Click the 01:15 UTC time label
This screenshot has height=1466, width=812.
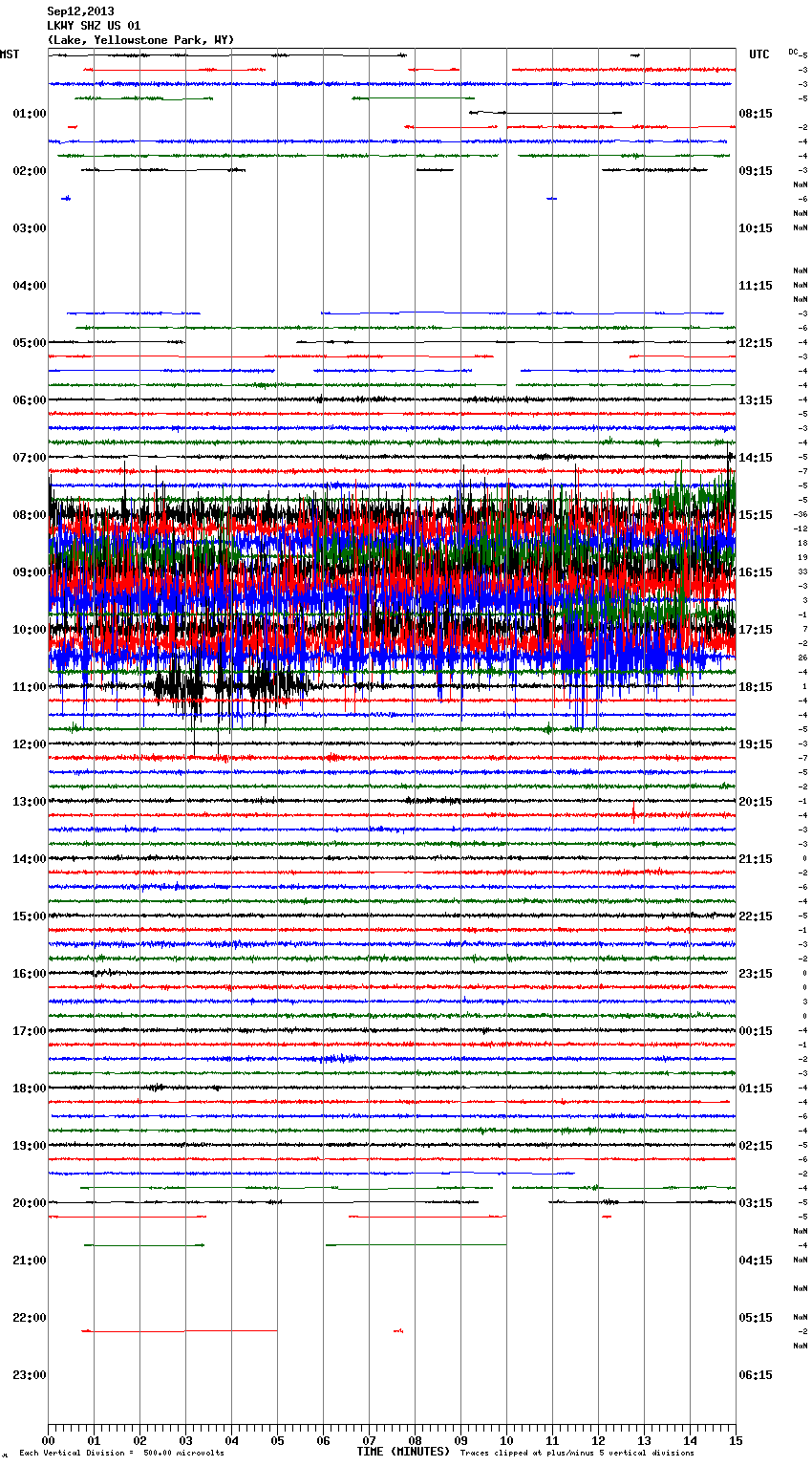(756, 1089)
